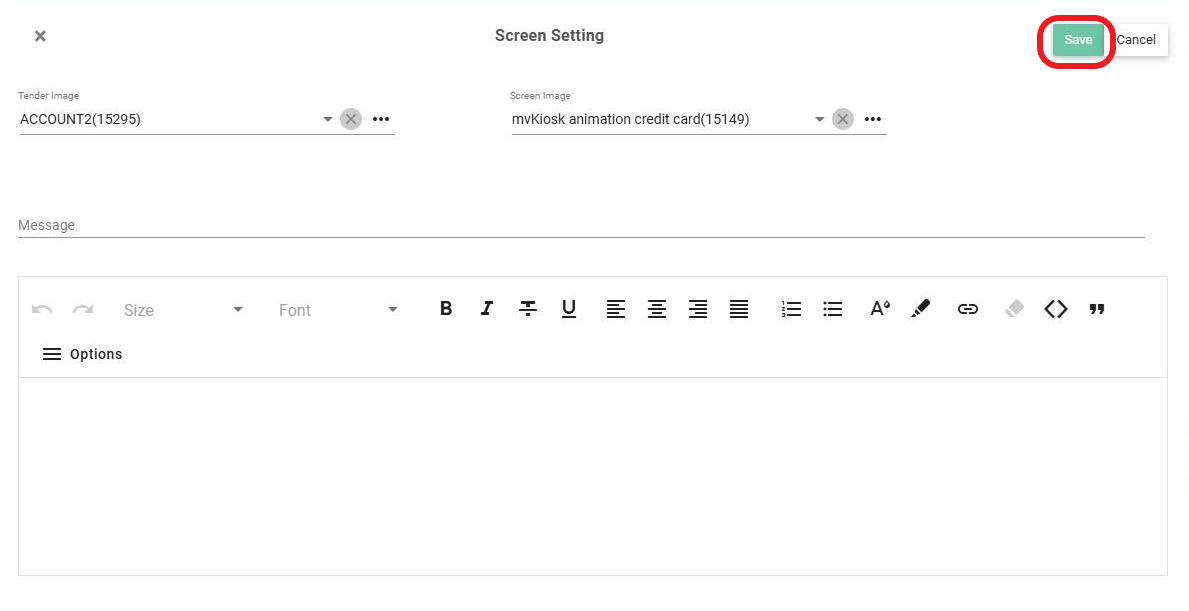Expand the Font dropdown
The height and width of the screenshot is (611, 1189).
tap(338, 310)
